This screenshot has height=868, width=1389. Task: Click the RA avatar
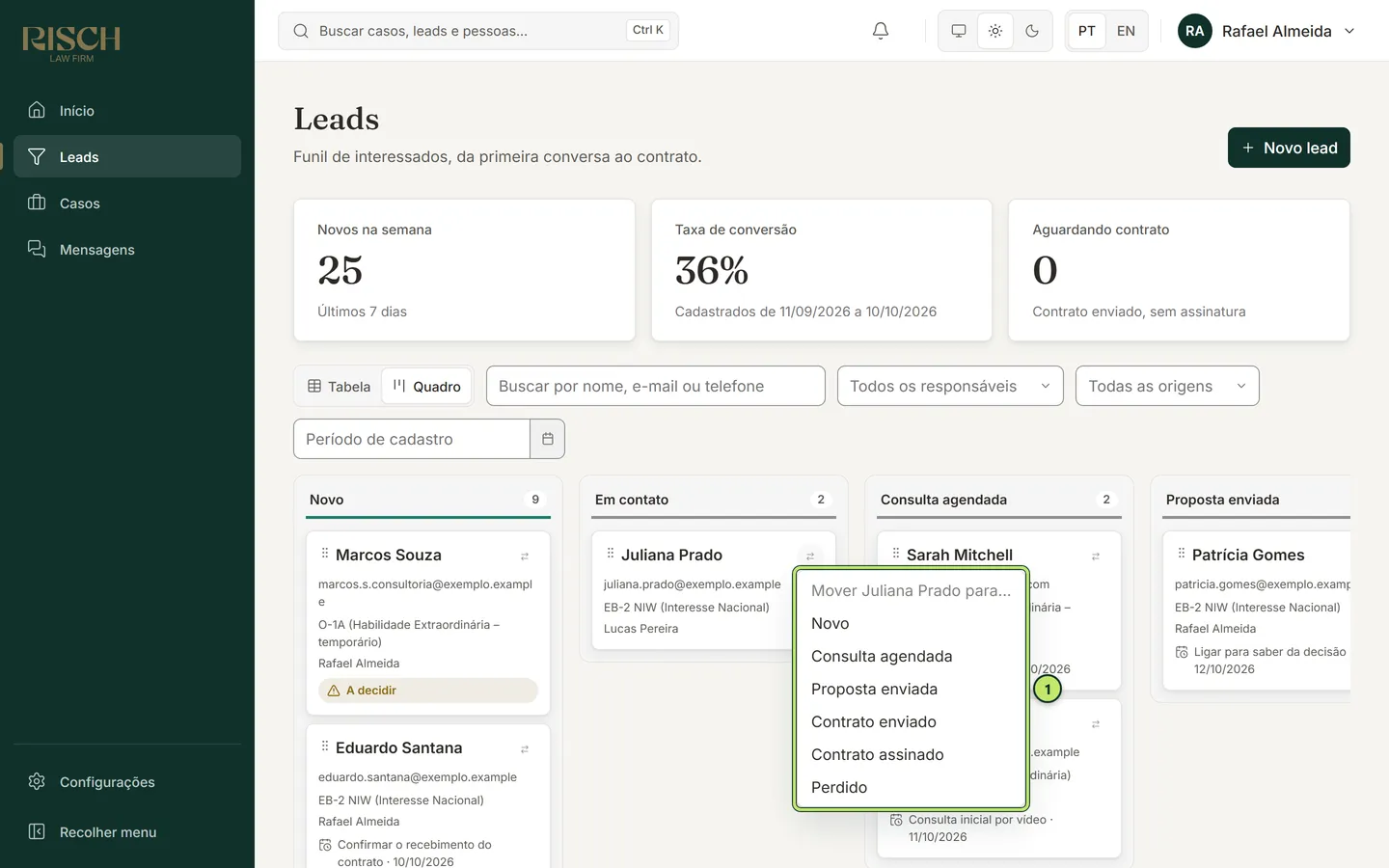(x=1195, y=31)
